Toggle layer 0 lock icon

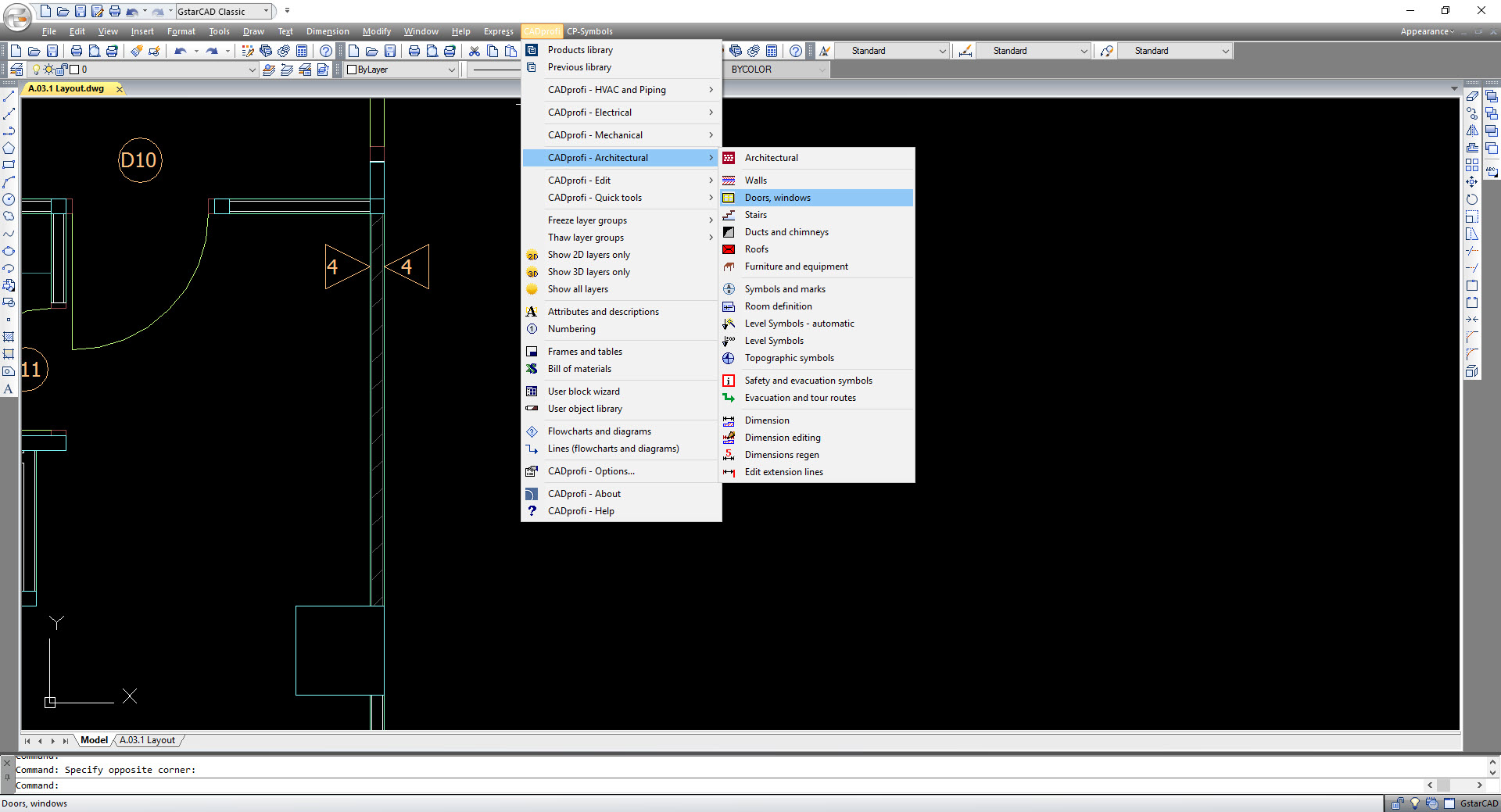tap(63, 70)
